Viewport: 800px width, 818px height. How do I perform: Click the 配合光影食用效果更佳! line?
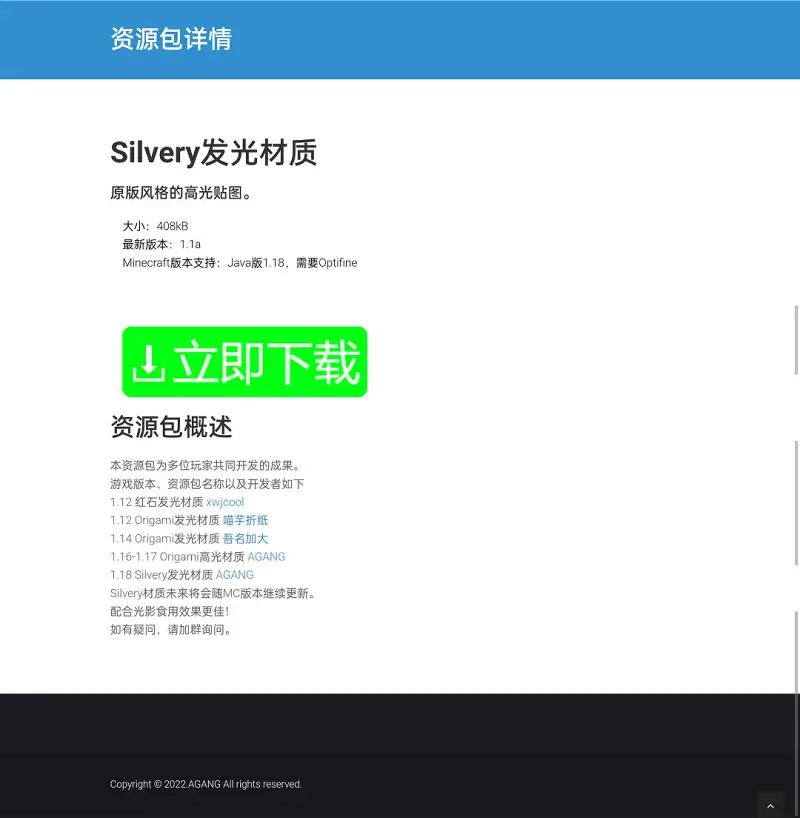[x=170, y=611]
